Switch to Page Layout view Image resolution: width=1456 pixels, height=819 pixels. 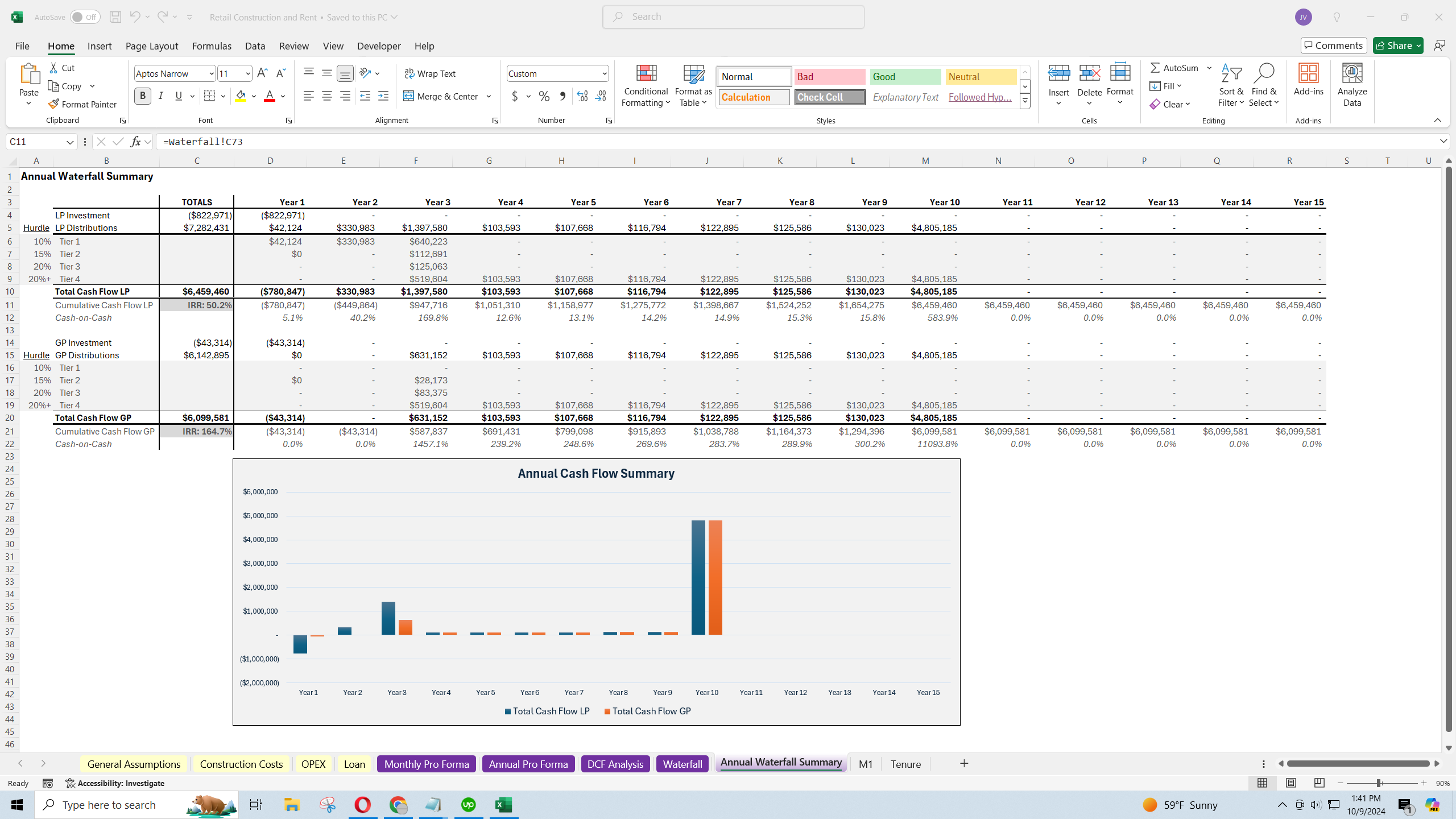pos(1291,783)
